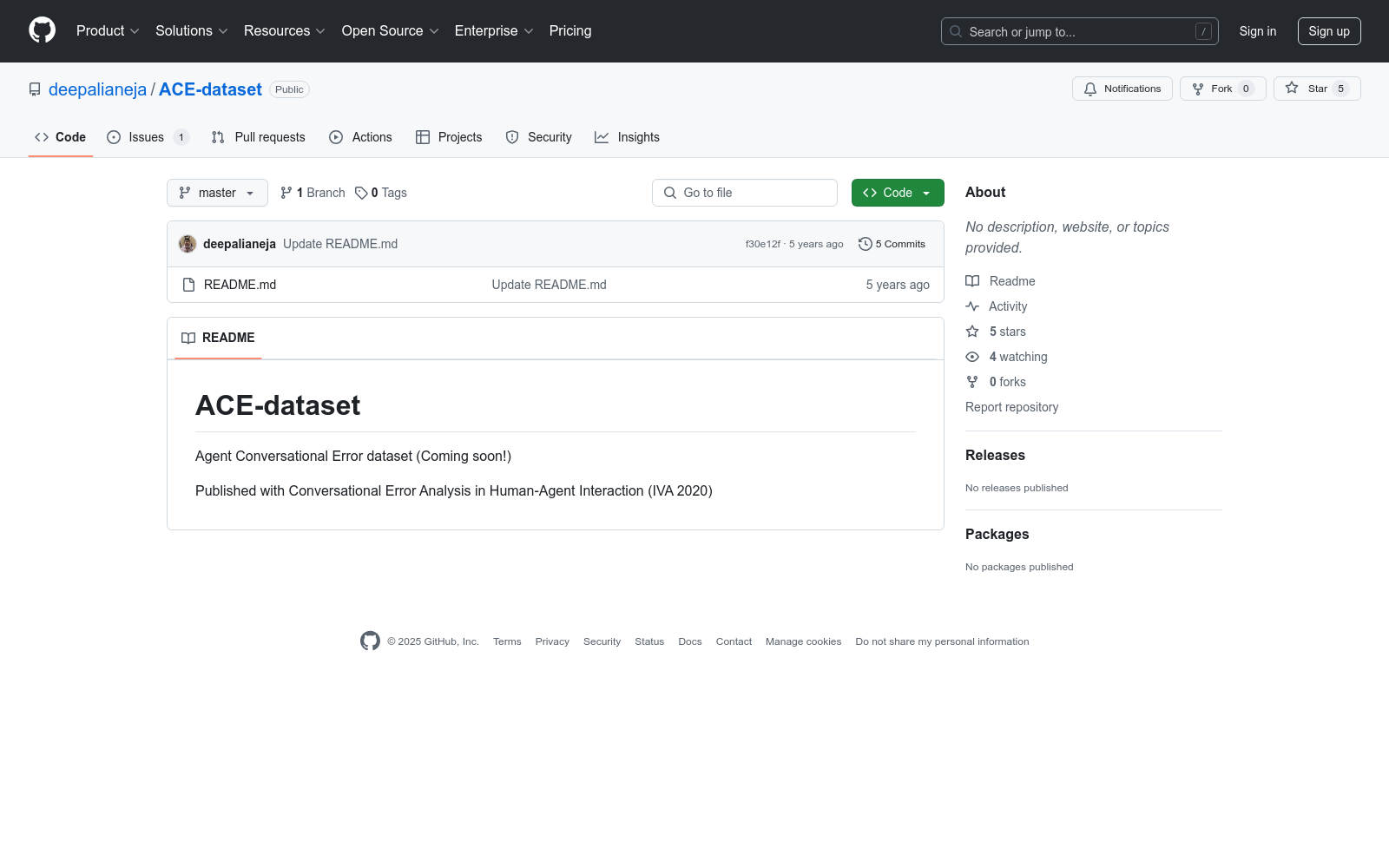Open the Product menu
This screenshot has width=1389, height=868.
click(x=108, y=30)
